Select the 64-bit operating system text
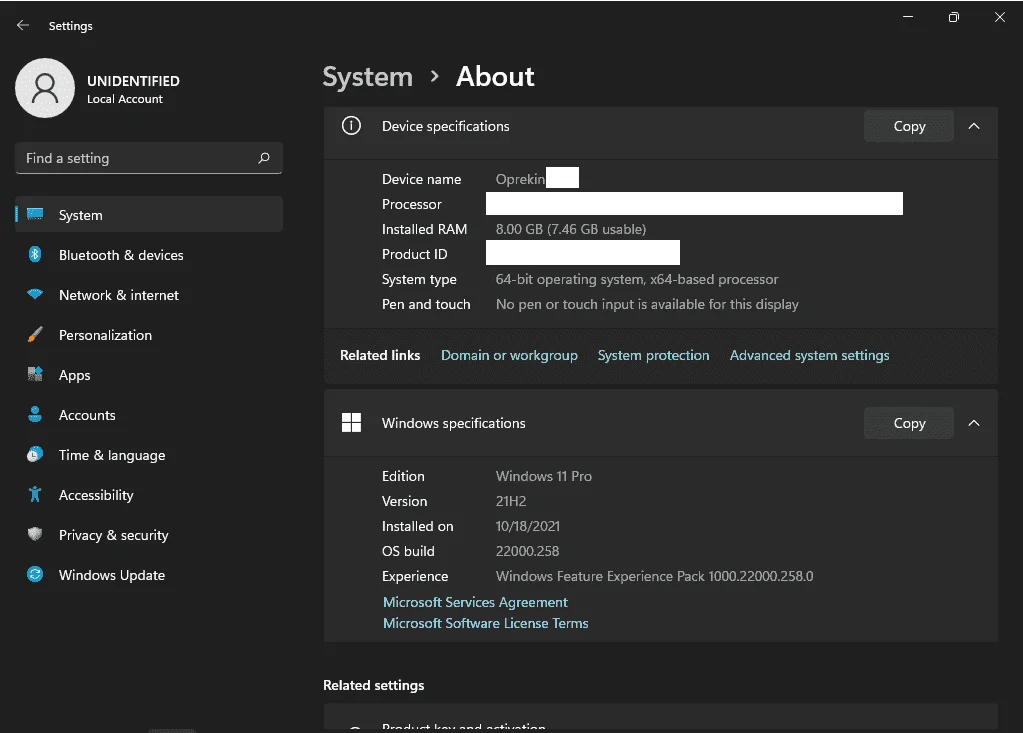This screenshot has height=733, width=1023. [637, 279]
